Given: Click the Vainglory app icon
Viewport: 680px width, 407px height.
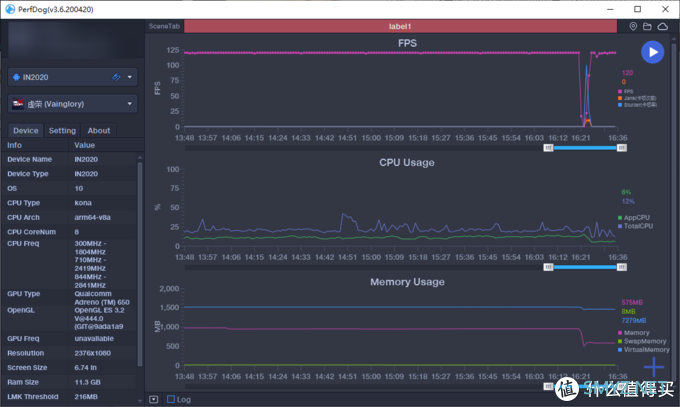Looking at the screenshot, I should pos(18,104).
